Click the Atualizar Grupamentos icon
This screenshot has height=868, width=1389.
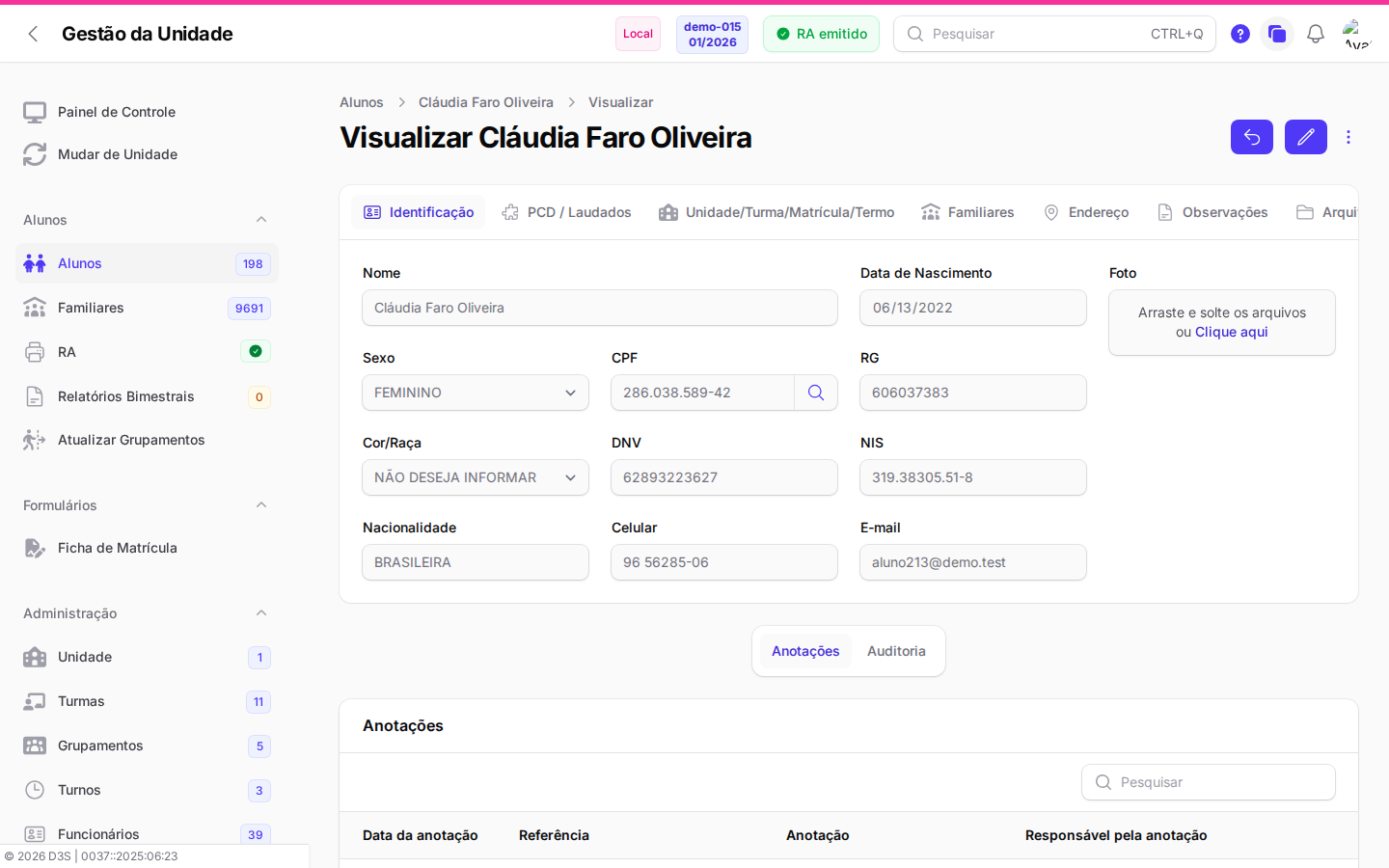tap(35, 440)
